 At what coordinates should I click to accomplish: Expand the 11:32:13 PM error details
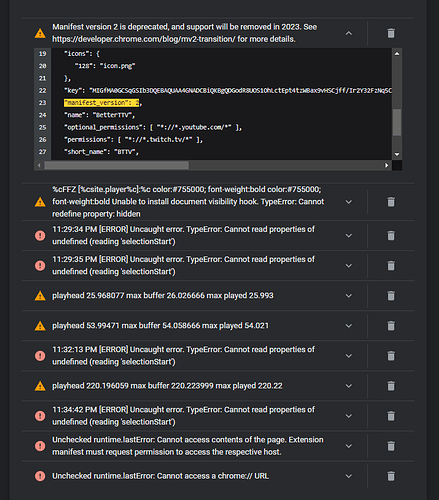349,356
